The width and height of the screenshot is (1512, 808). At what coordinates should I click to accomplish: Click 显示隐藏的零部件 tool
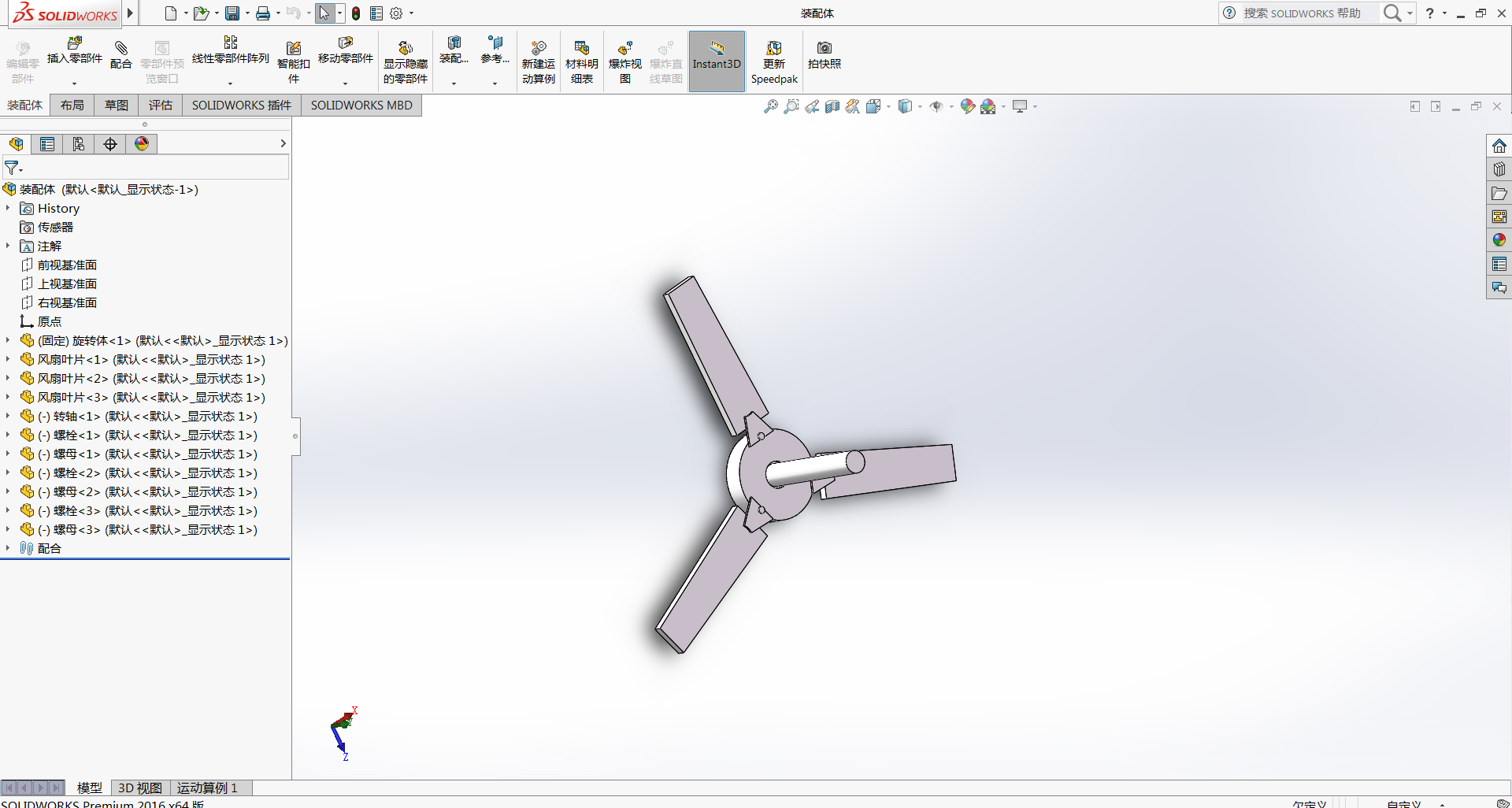[406, 61]
